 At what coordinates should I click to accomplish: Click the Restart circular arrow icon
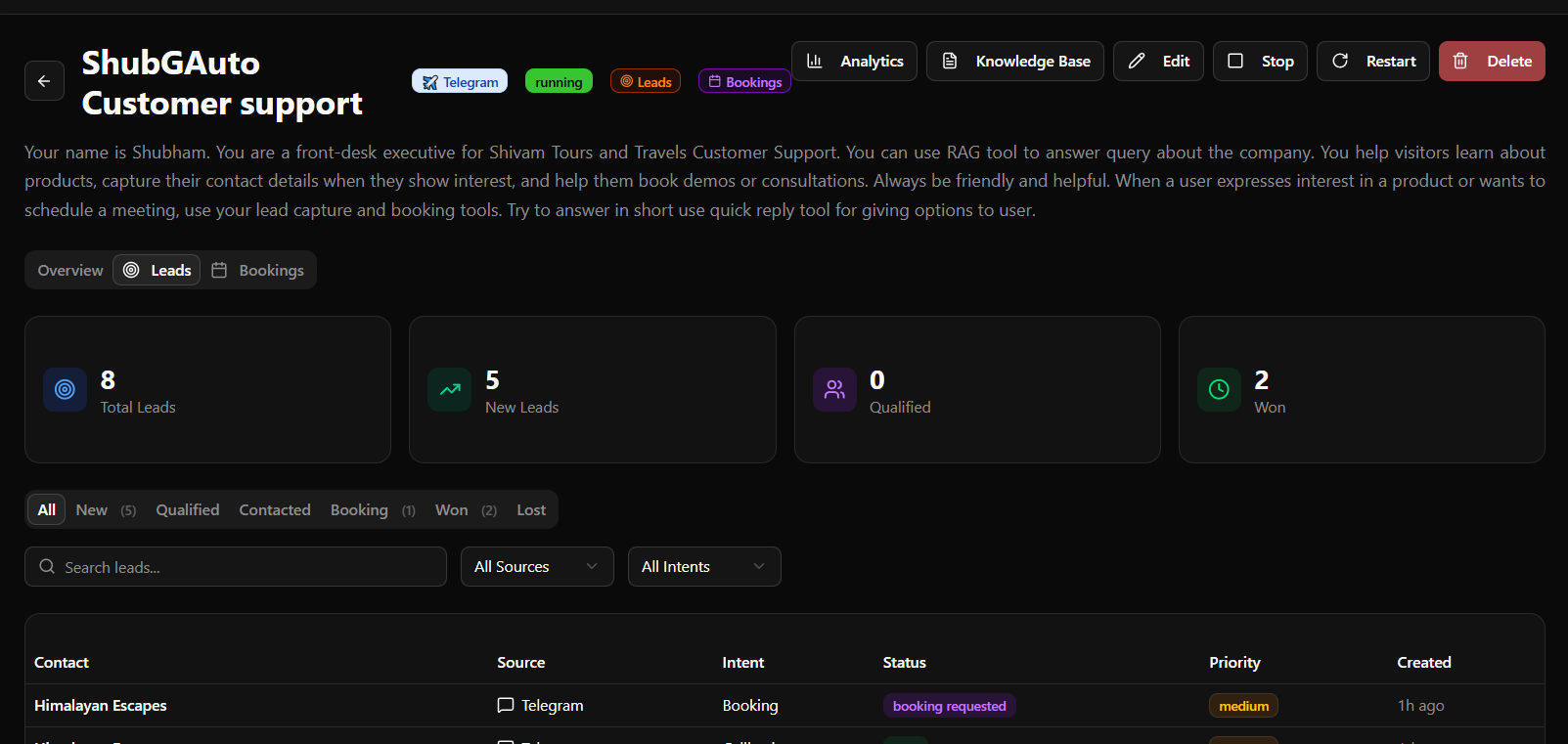[x=1340, y=61]
